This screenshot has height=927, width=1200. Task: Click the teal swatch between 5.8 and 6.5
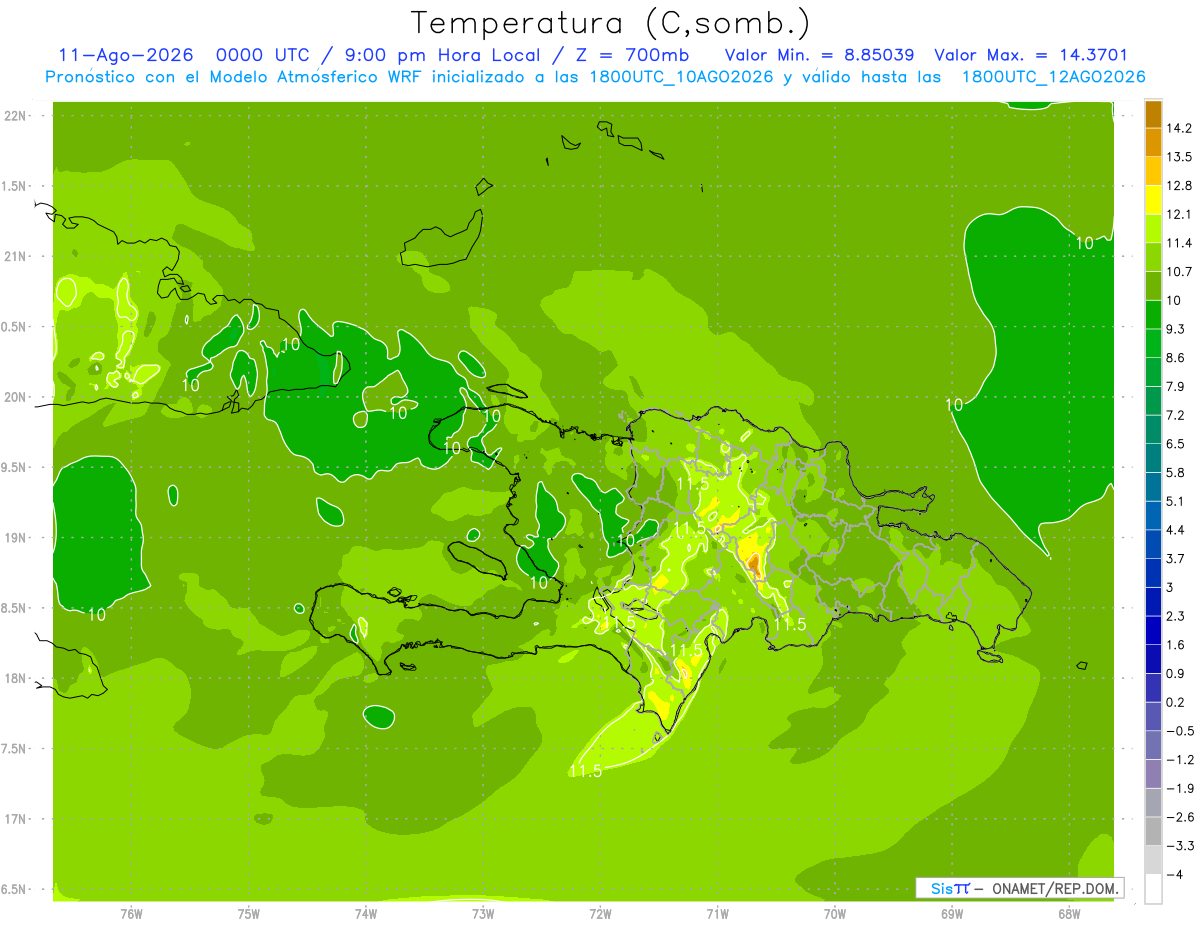click(1153, 458)
